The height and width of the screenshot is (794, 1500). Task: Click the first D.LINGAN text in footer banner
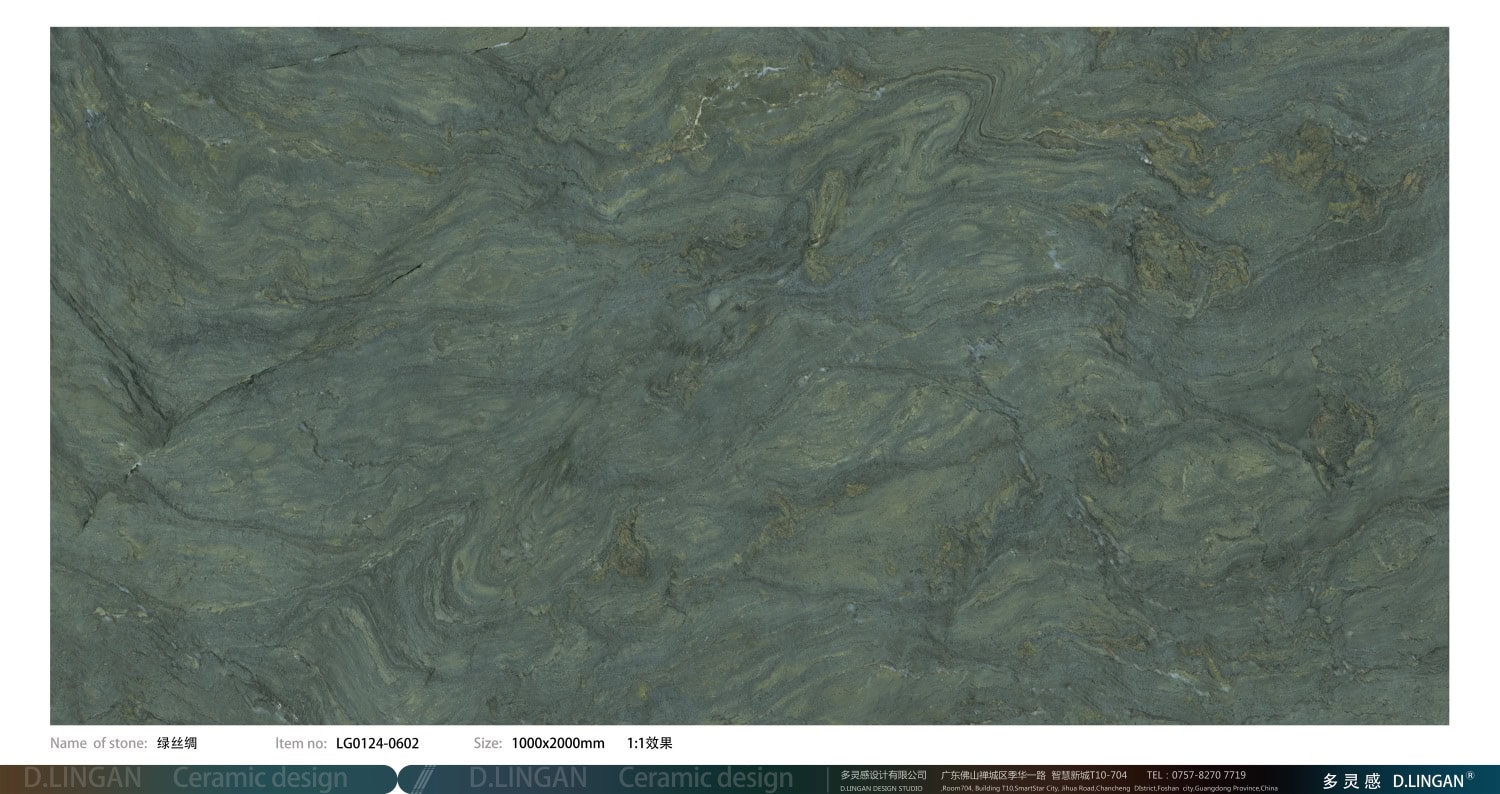[x=83, y=779]
